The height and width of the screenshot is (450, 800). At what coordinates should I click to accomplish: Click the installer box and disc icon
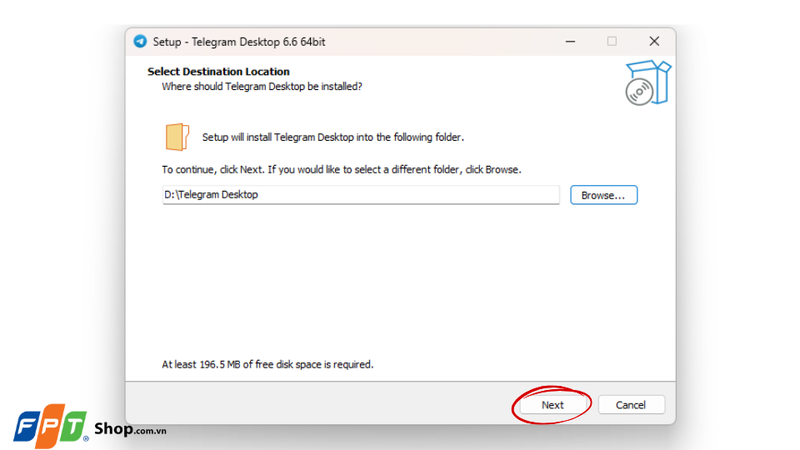pyautogui.click(x=648, y=83)
